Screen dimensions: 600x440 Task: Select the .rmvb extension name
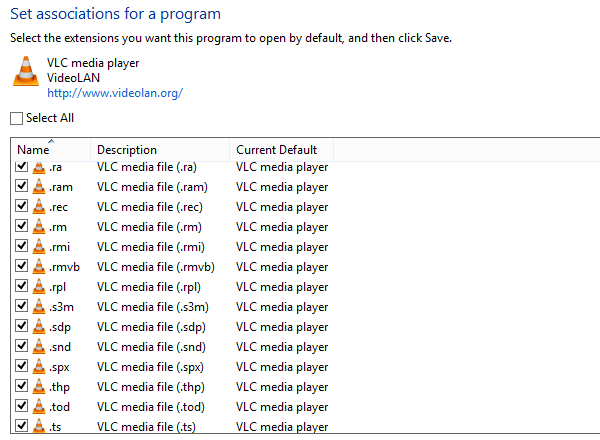tap(64, 267)
